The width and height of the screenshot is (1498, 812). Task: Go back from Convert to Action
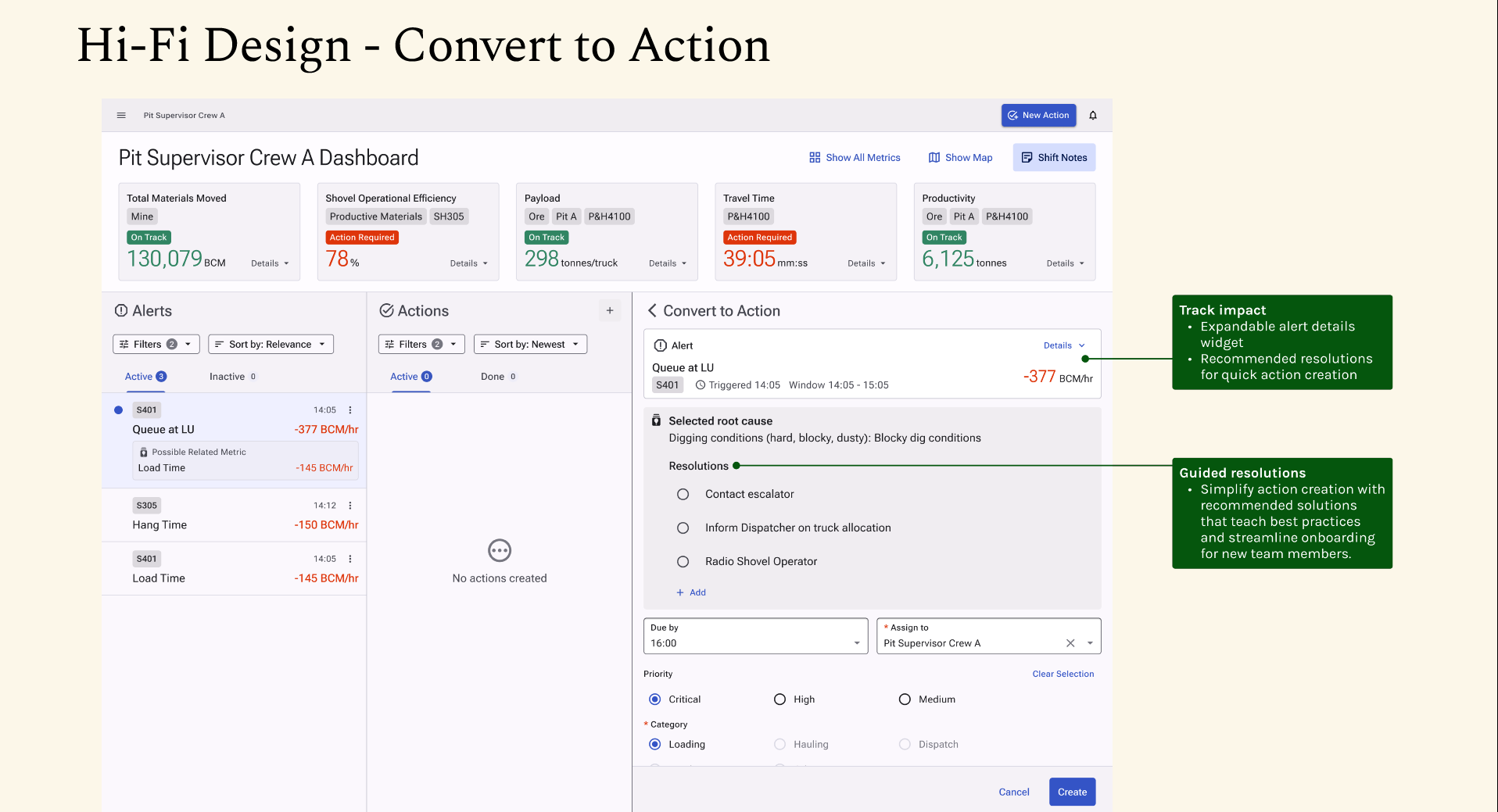pos(652,310)
